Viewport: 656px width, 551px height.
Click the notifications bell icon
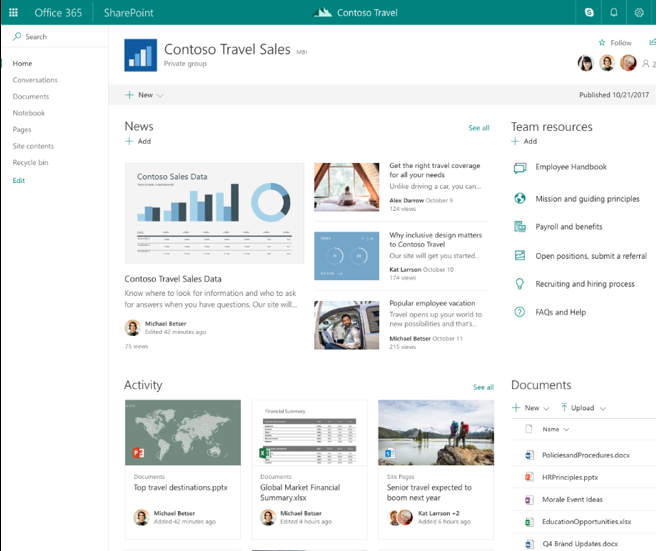tap(613, 12)
